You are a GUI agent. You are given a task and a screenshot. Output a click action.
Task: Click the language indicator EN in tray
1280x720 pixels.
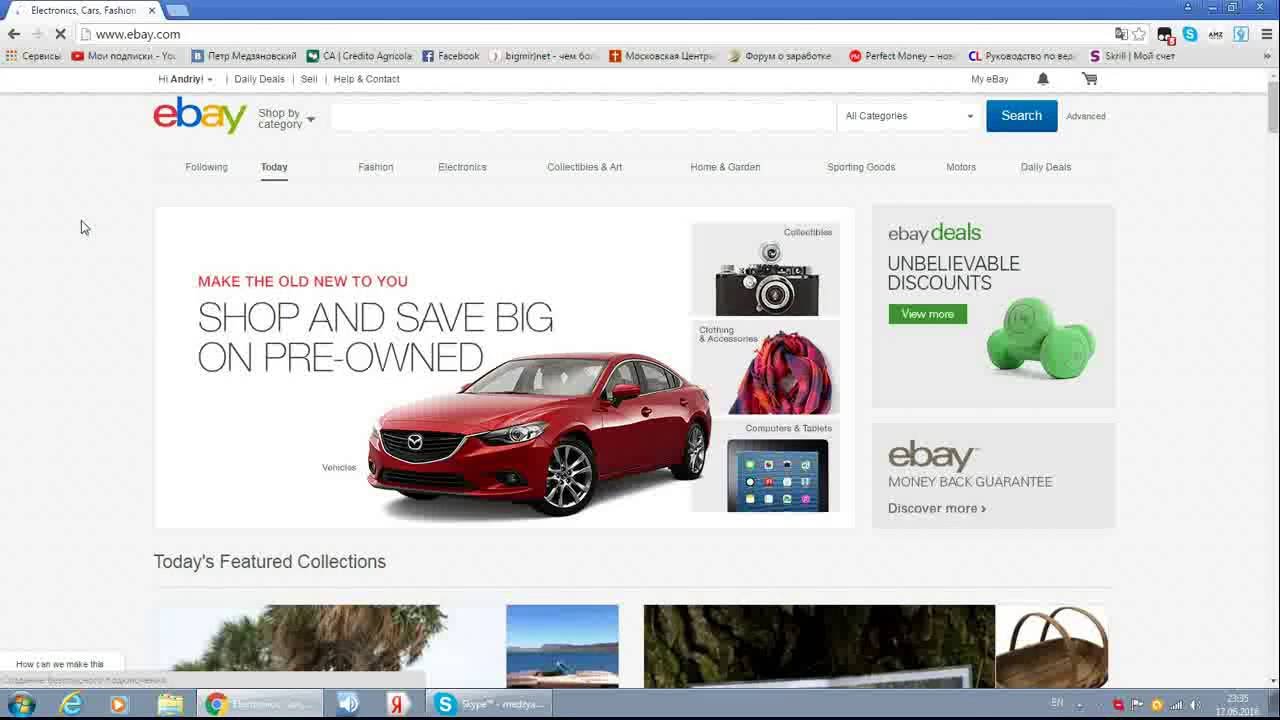[1057, 704]
